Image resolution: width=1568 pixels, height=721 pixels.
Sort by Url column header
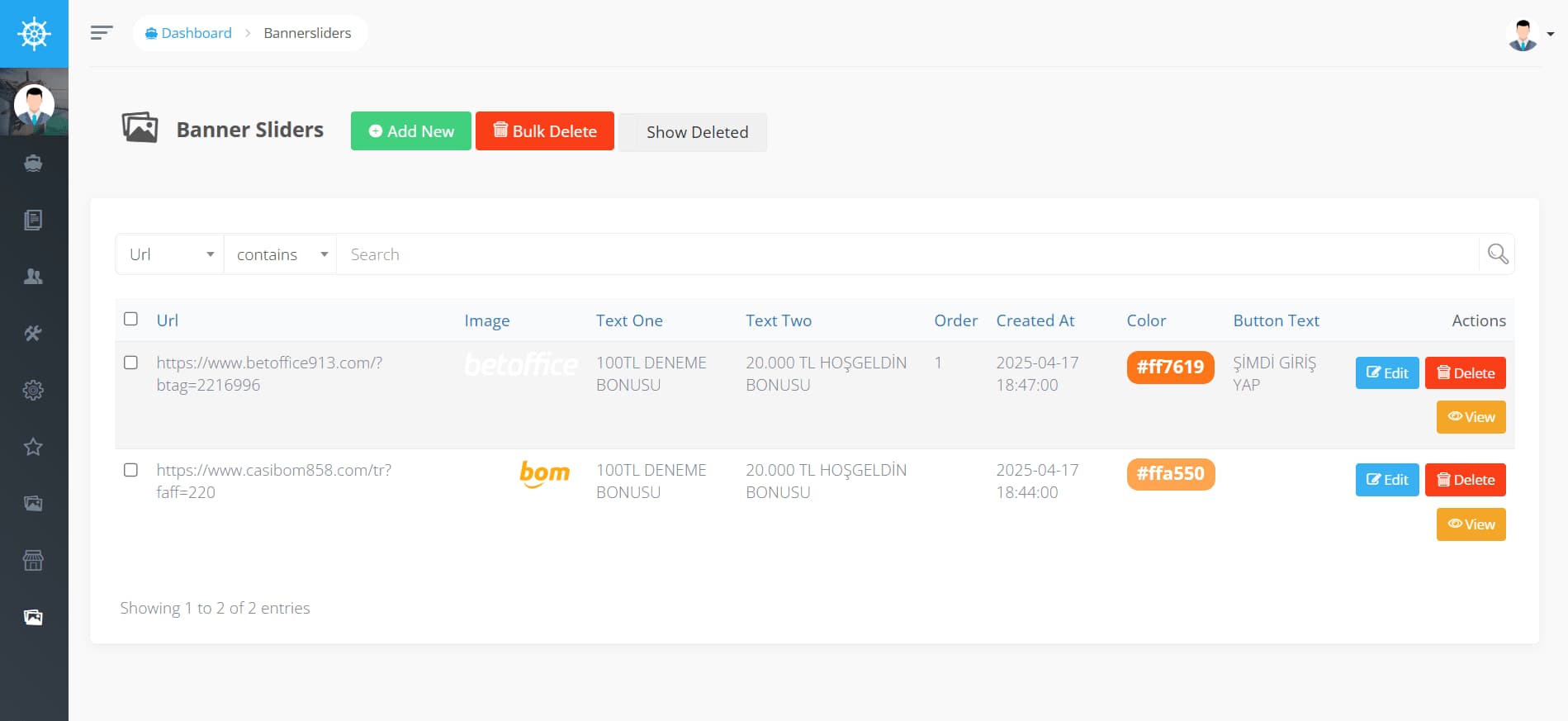point(168,320)
